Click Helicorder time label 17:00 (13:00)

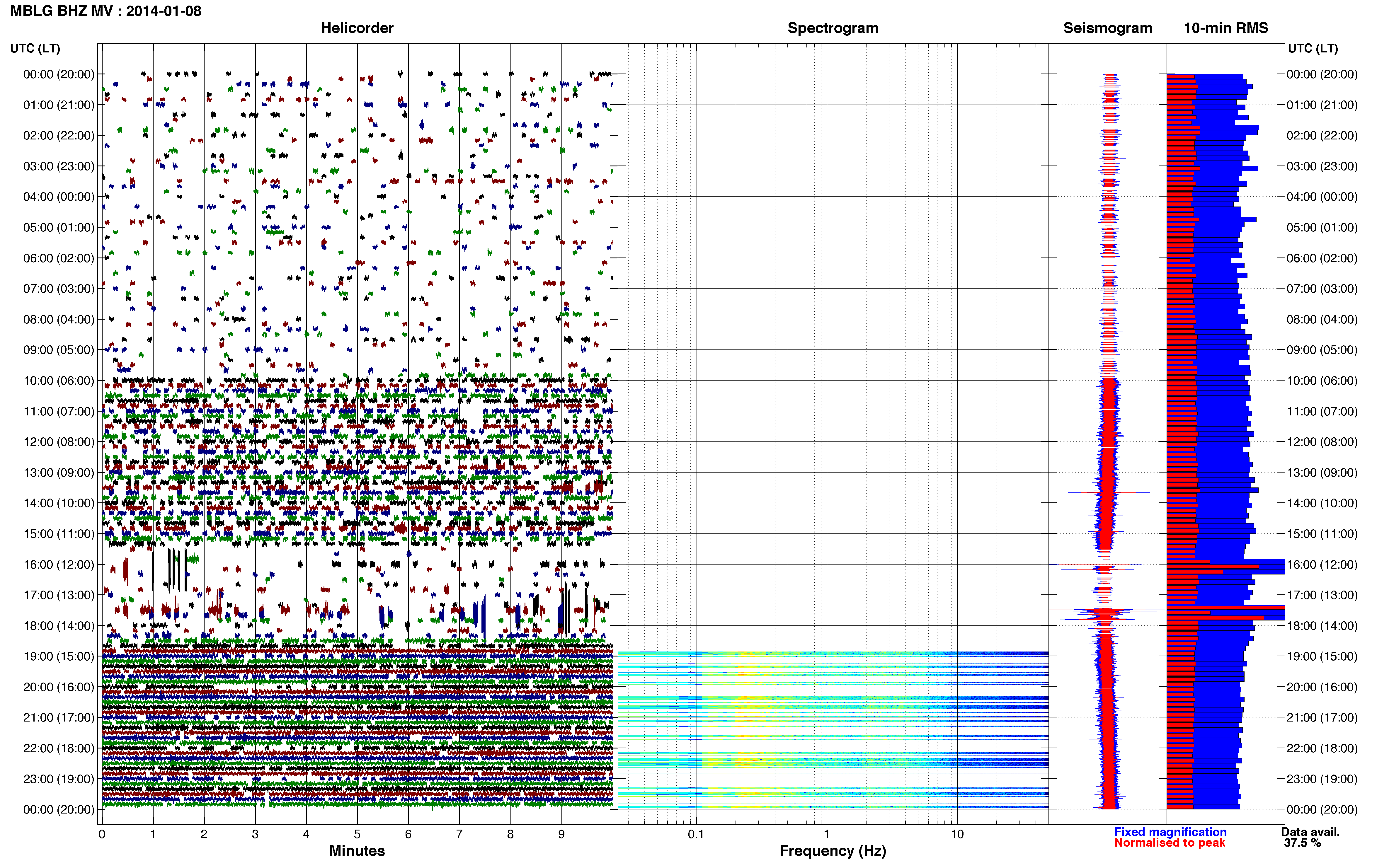click(59, 595)
